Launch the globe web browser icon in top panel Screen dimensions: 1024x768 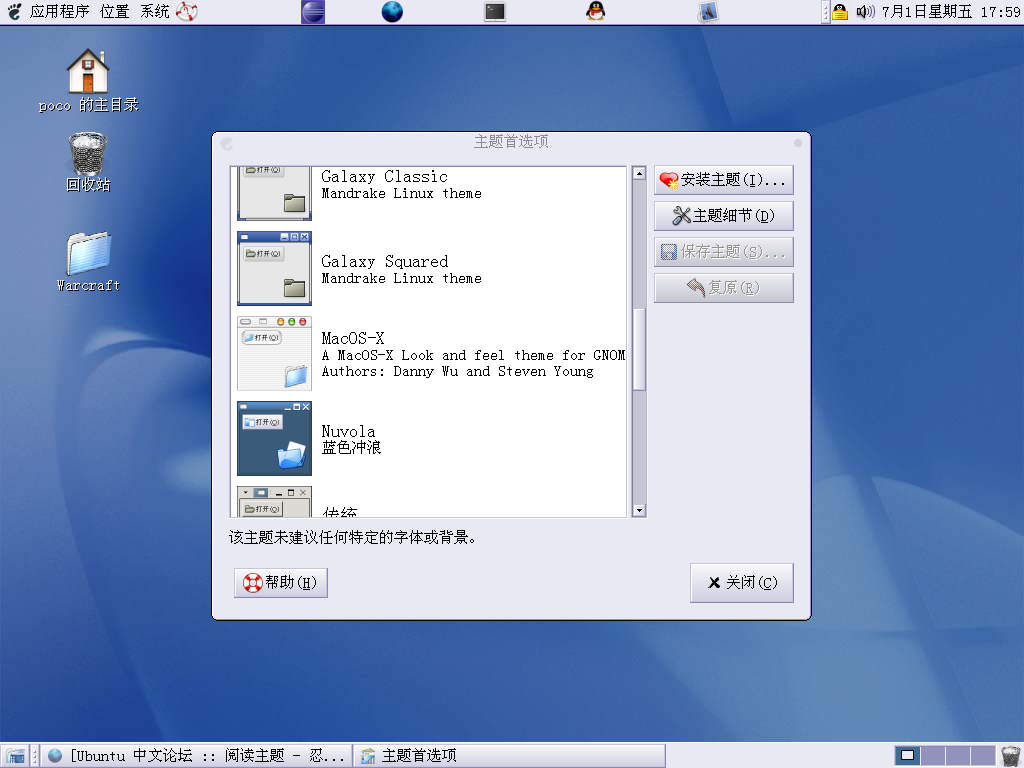(392, 11)
